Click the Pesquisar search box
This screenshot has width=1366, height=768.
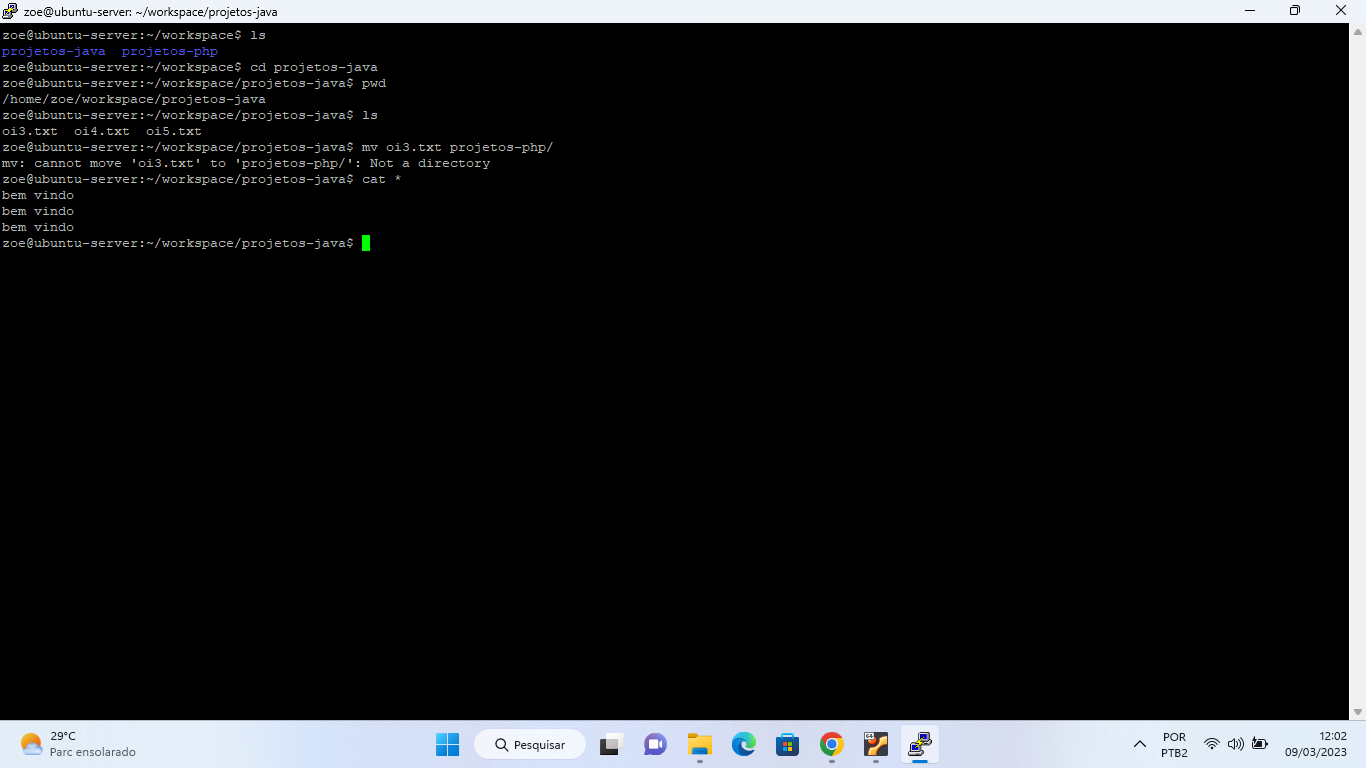pyautogui.click(x=529, y=744)
